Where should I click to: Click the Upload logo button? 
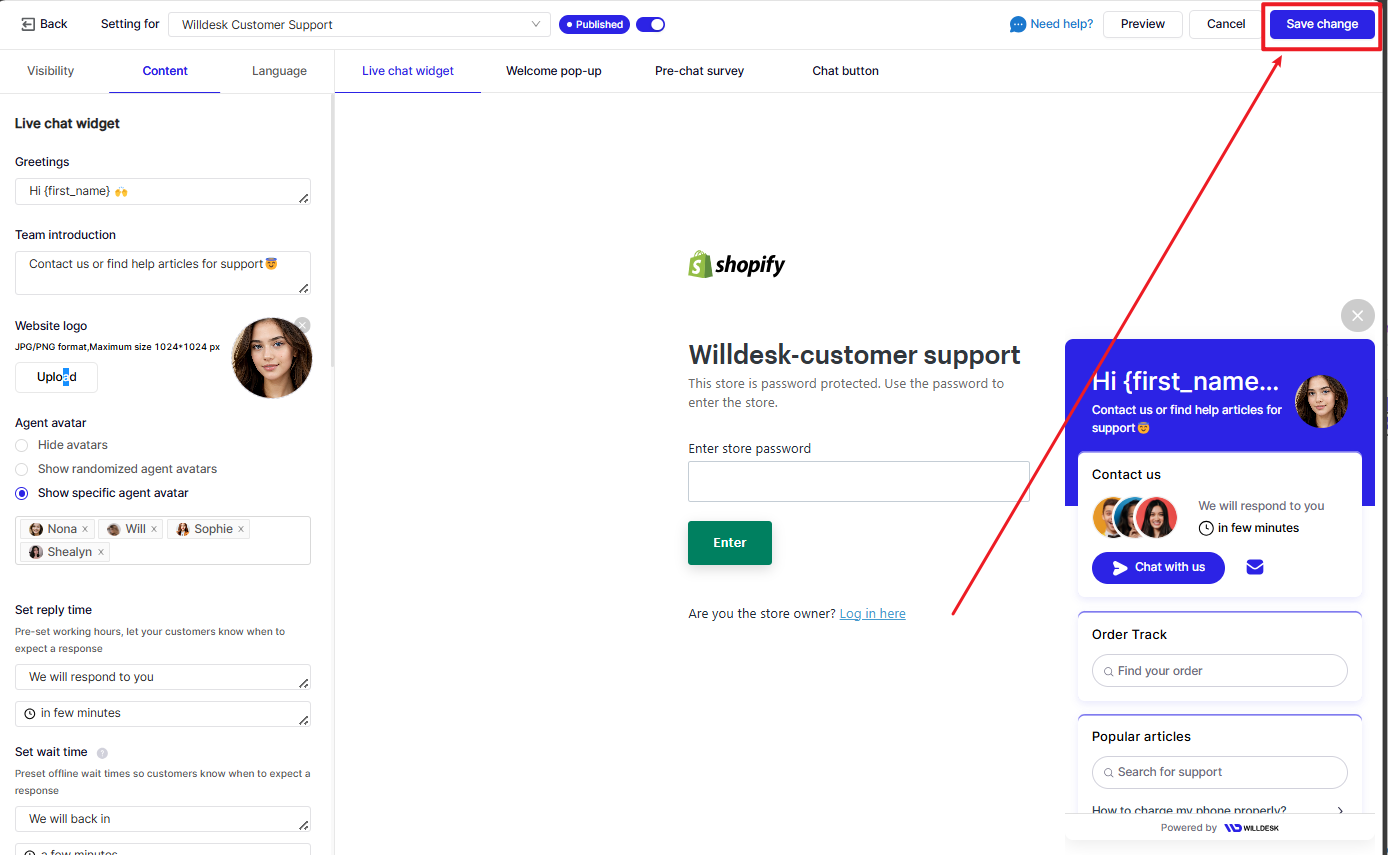coord(56,377)
